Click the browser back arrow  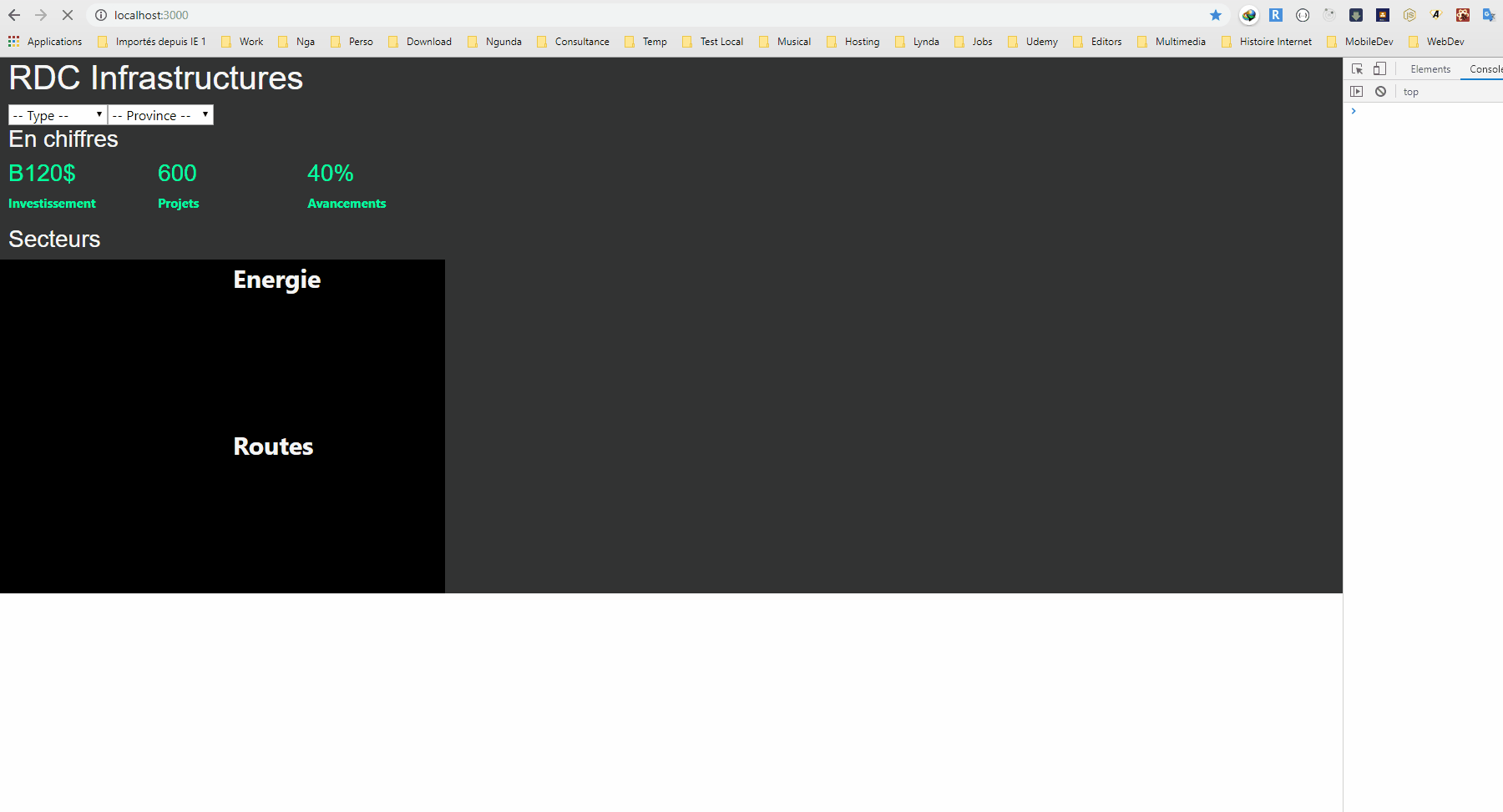tap(14, 15)
